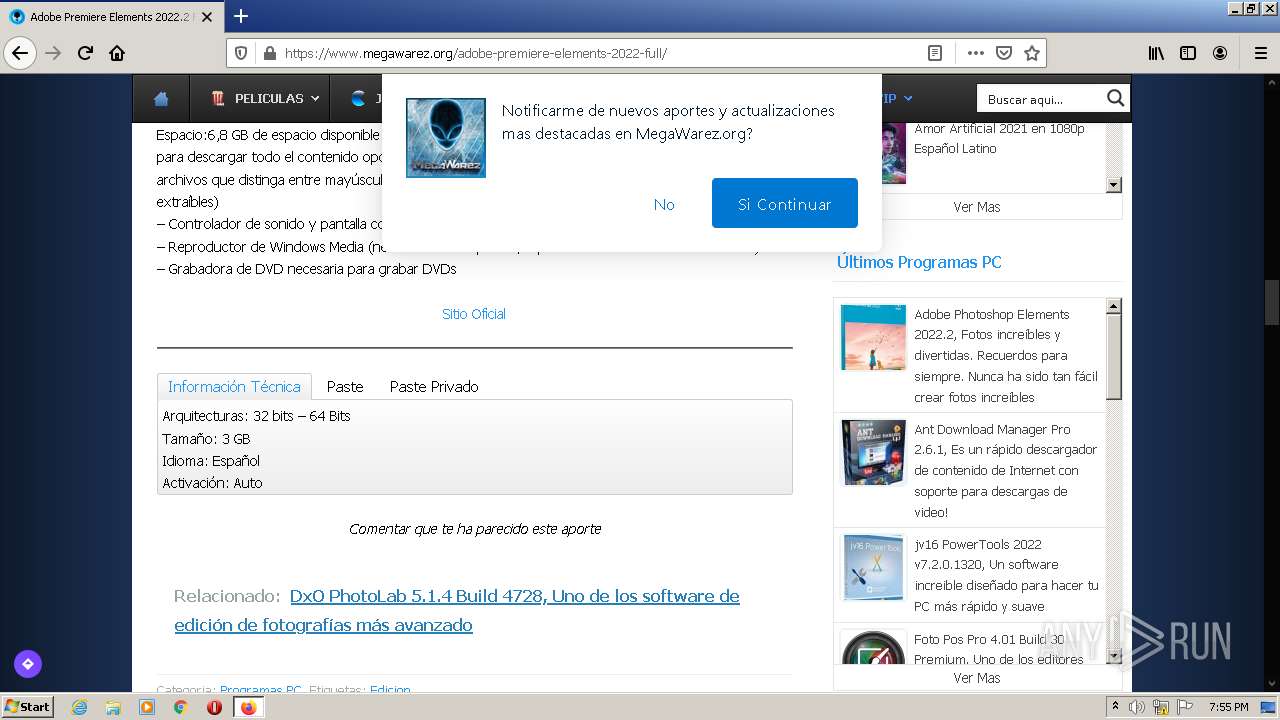Open File Explorer from the taskbar
Viewport: 1280px width, 720px height.
[113, 707]
